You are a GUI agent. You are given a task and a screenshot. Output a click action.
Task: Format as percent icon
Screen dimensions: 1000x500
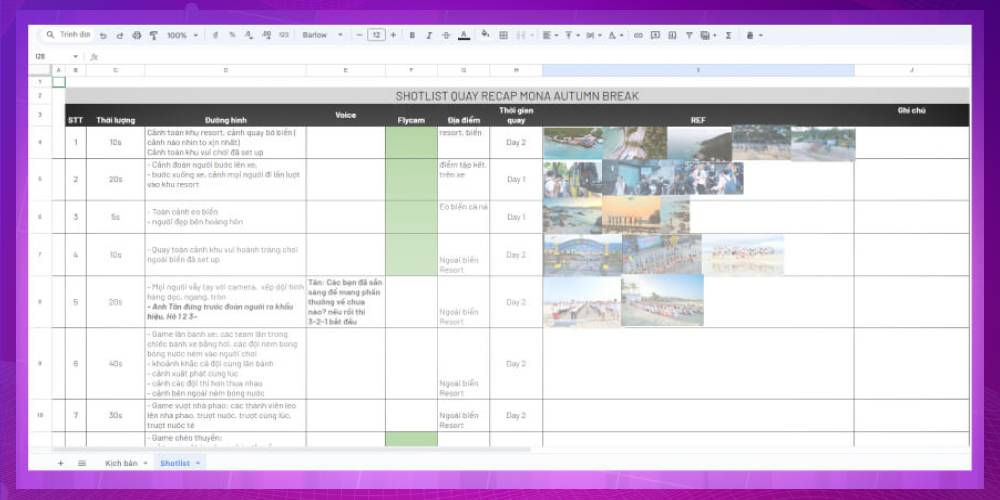tap(232, 35)
